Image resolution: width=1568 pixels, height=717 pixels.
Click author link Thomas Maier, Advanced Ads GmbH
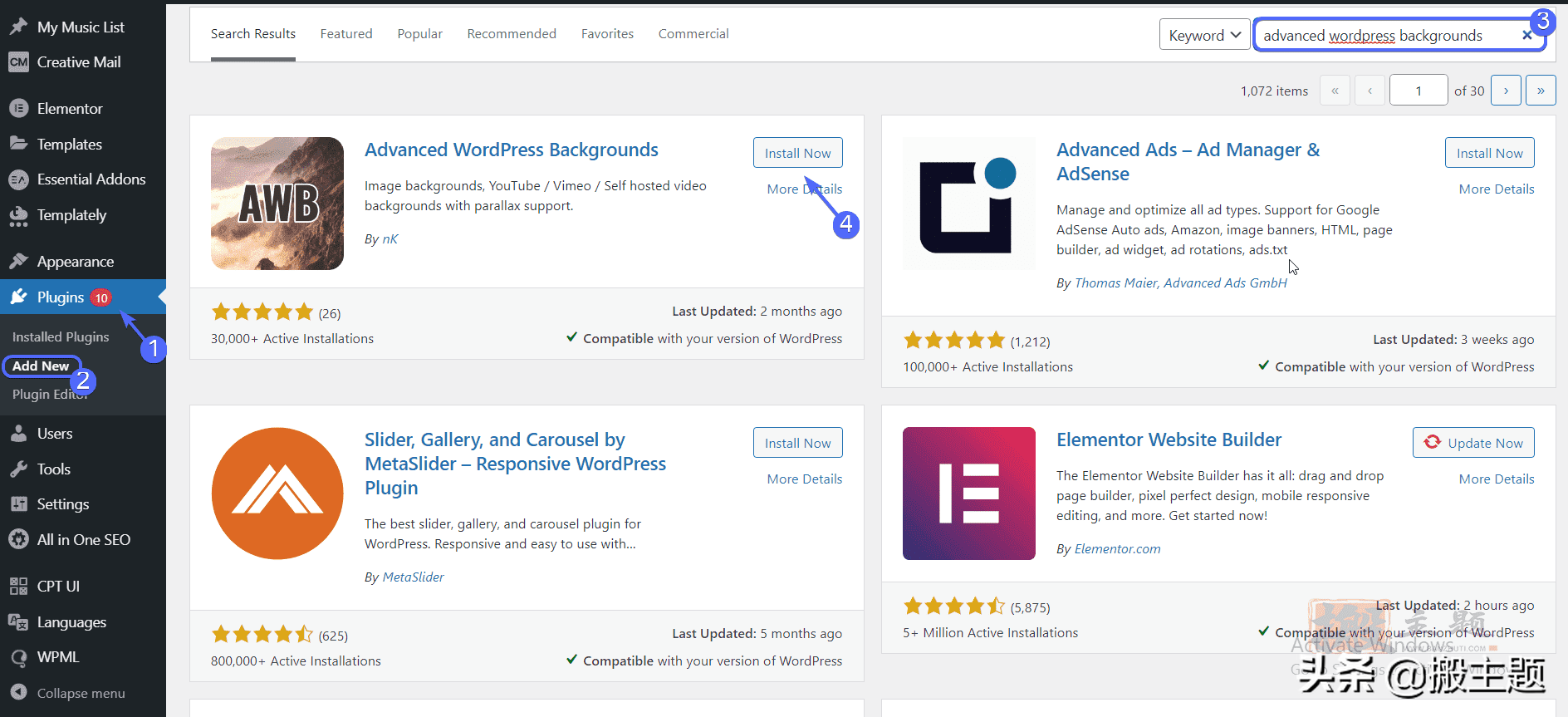pos(1181,283)
